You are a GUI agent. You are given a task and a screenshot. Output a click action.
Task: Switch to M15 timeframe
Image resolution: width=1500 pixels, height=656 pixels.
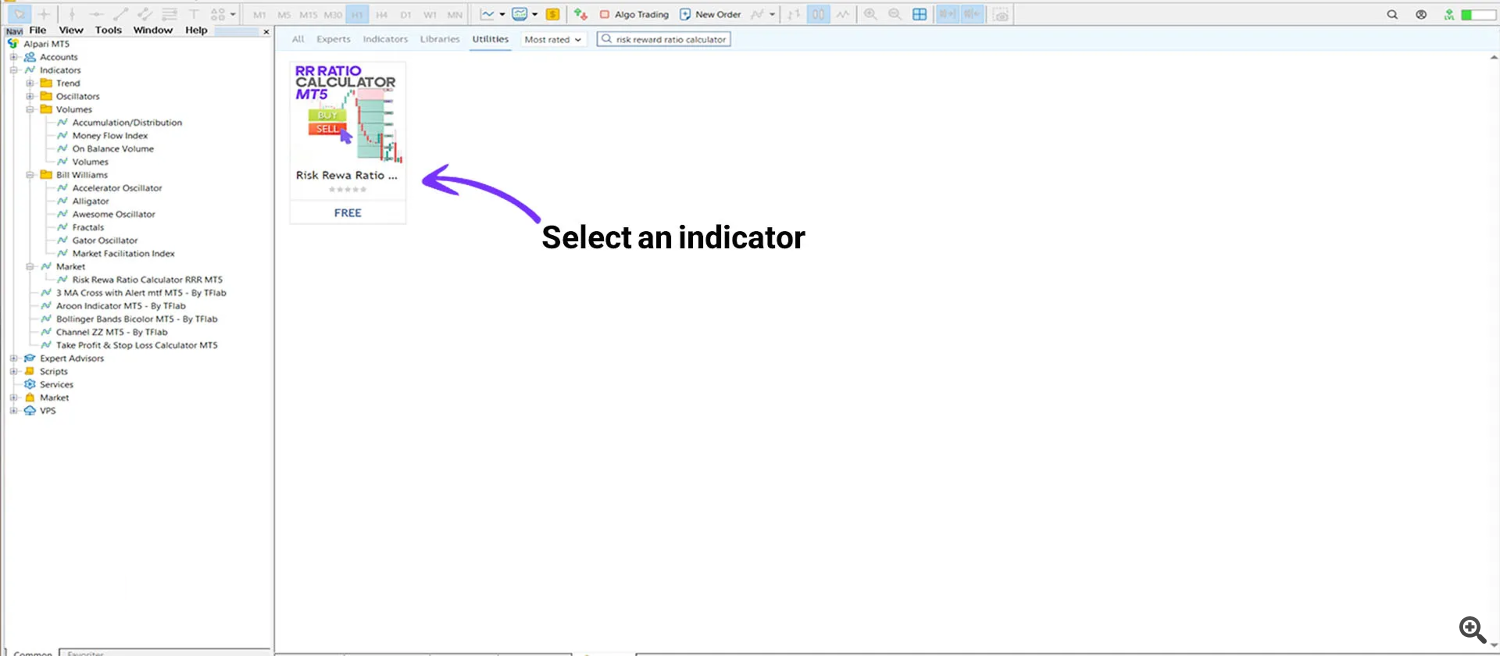coord(308,15)
